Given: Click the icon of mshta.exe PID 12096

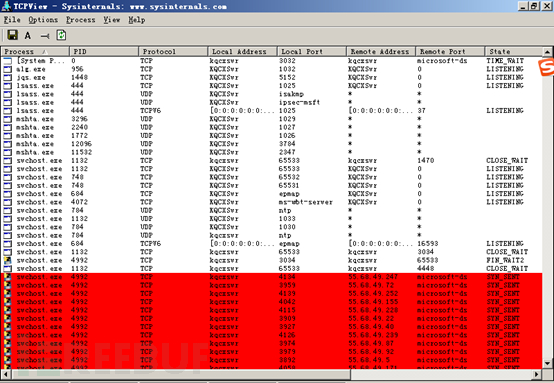Looking at the screenshot, I should click(x=7, y=144).
